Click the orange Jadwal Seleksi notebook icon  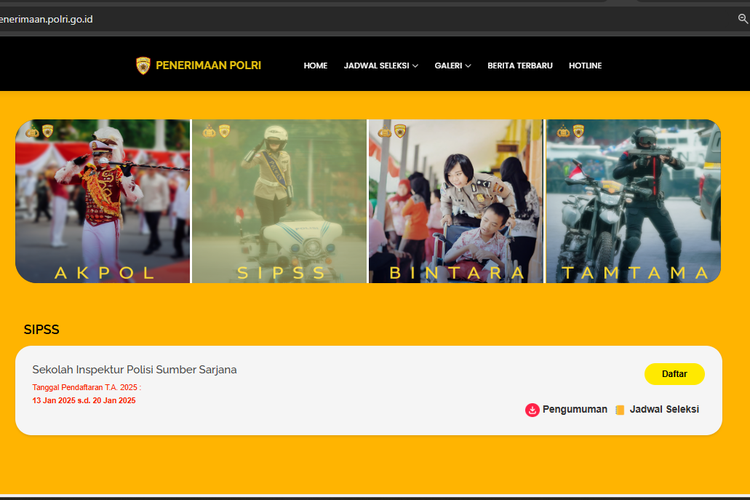coord(620,409)
